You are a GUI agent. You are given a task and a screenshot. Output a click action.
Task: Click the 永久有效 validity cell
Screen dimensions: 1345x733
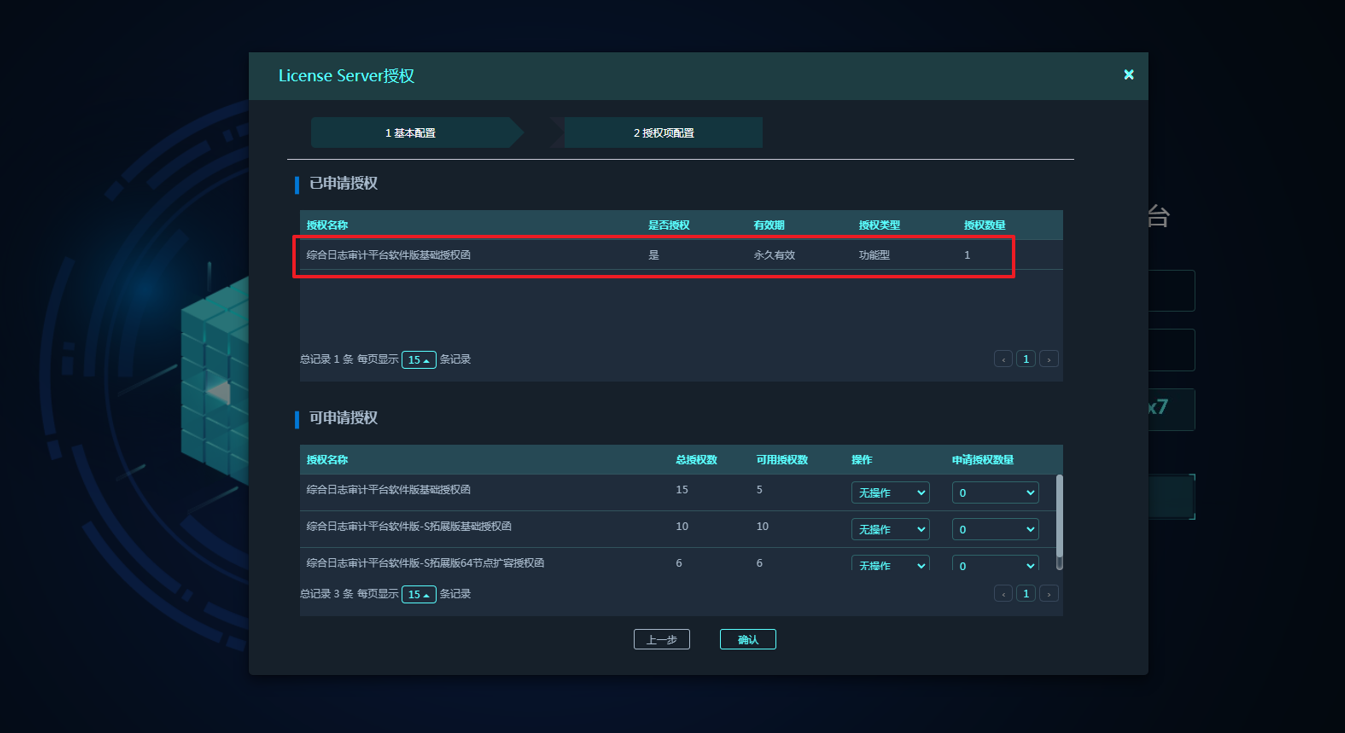774,255
